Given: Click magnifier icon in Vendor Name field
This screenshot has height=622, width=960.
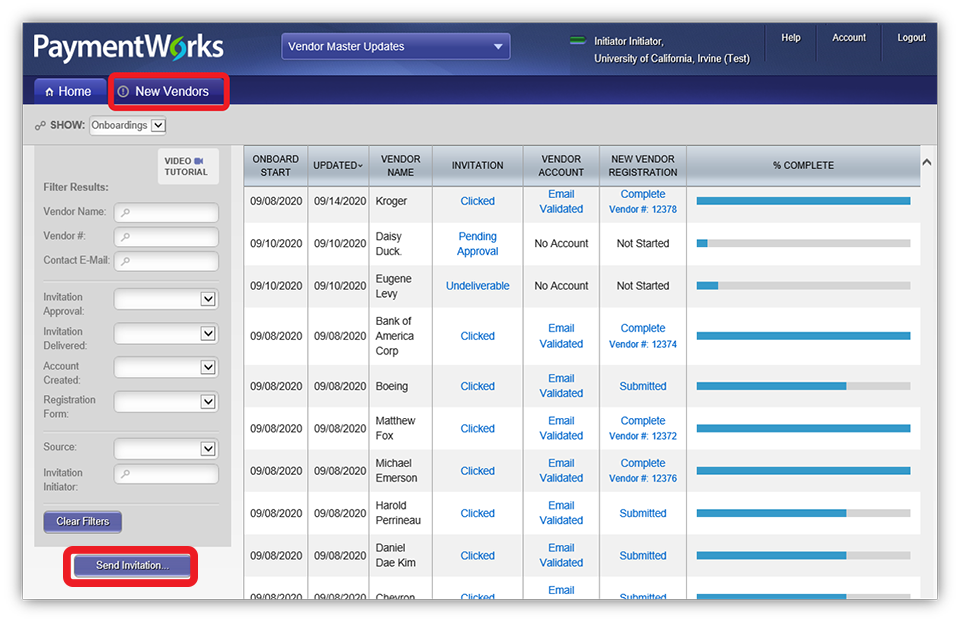Looking at the screenshot, I should click(x=126, y=212).
